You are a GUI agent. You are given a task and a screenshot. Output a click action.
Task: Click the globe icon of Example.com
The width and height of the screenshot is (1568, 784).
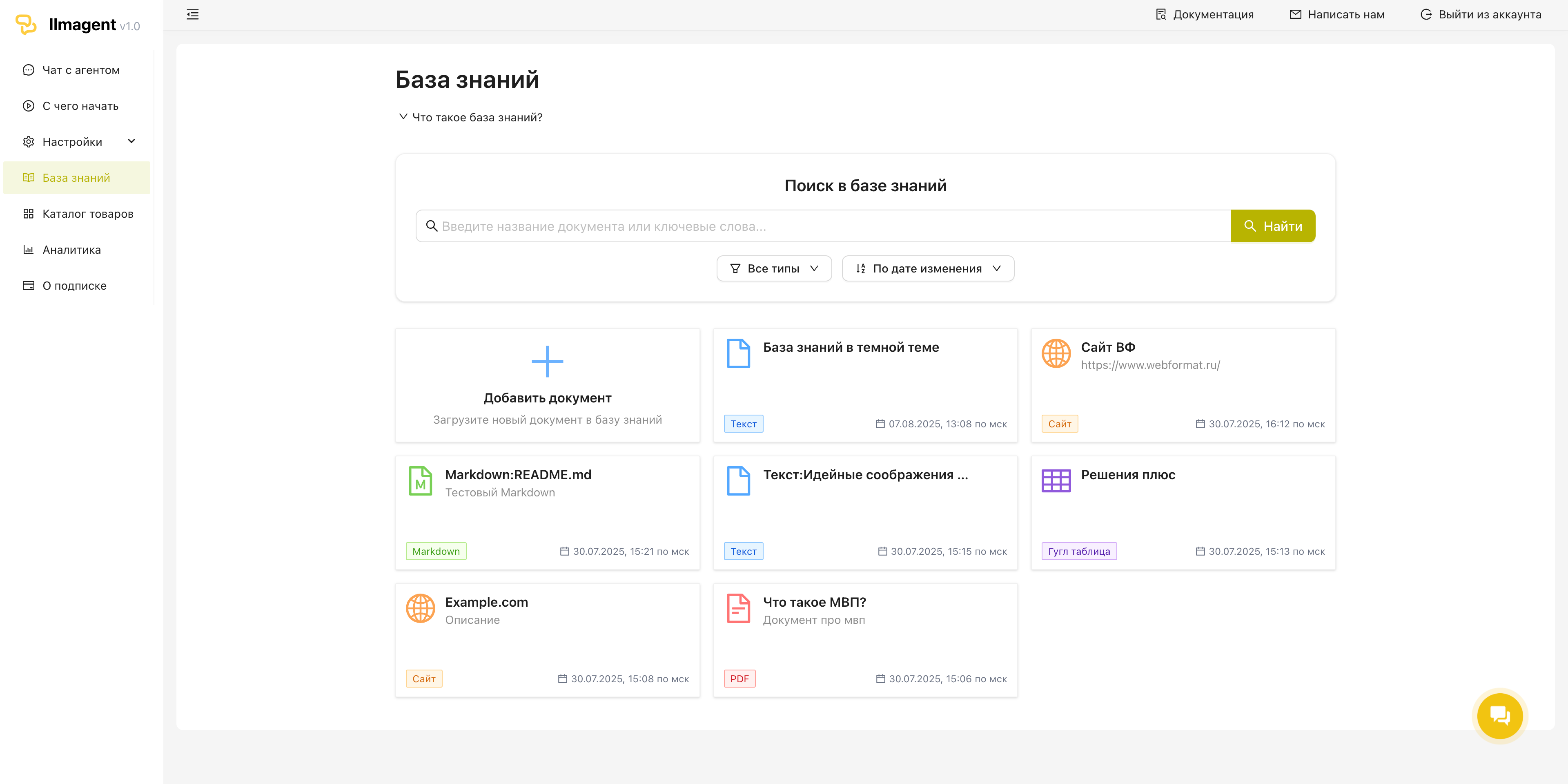(420, 608)
